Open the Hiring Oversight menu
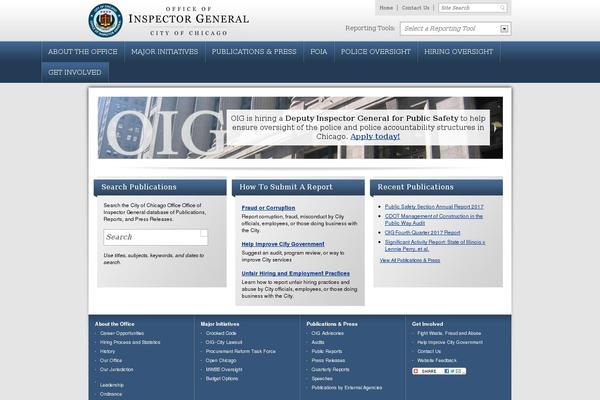This screenshot has width=600, height=400. pos(458,52)
